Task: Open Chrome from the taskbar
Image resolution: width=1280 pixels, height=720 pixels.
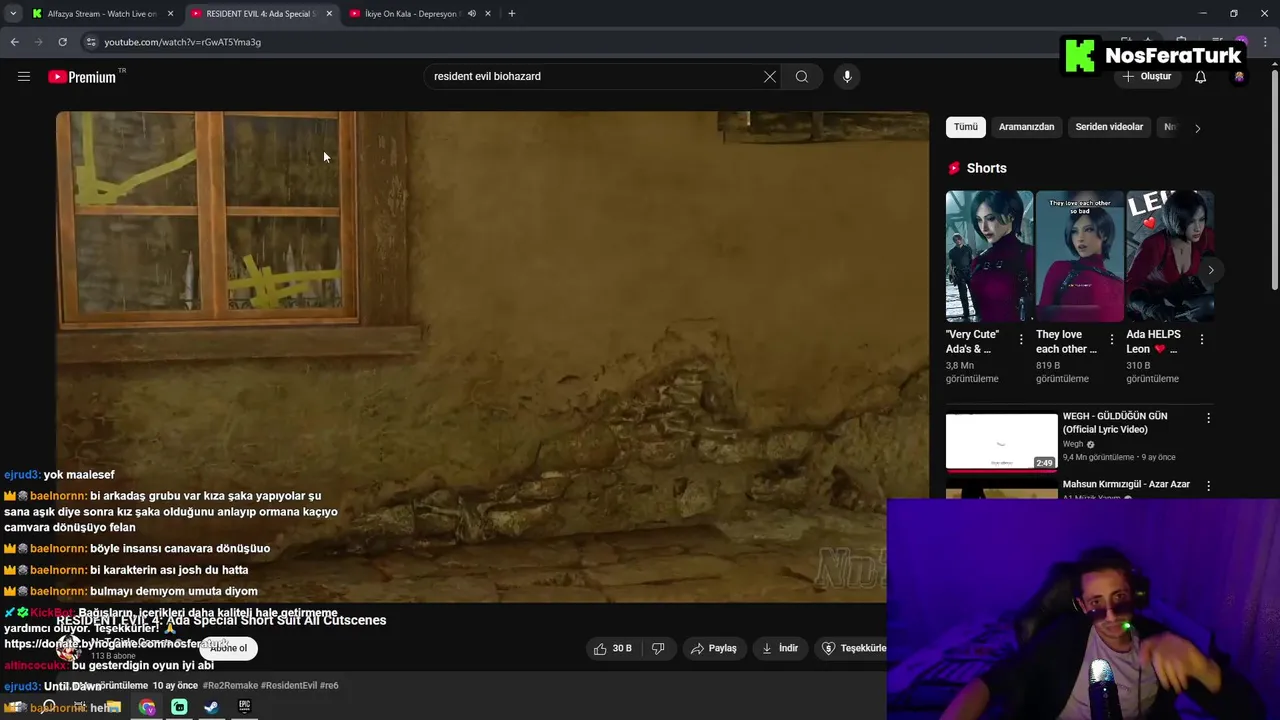Action: click(148, 707)
